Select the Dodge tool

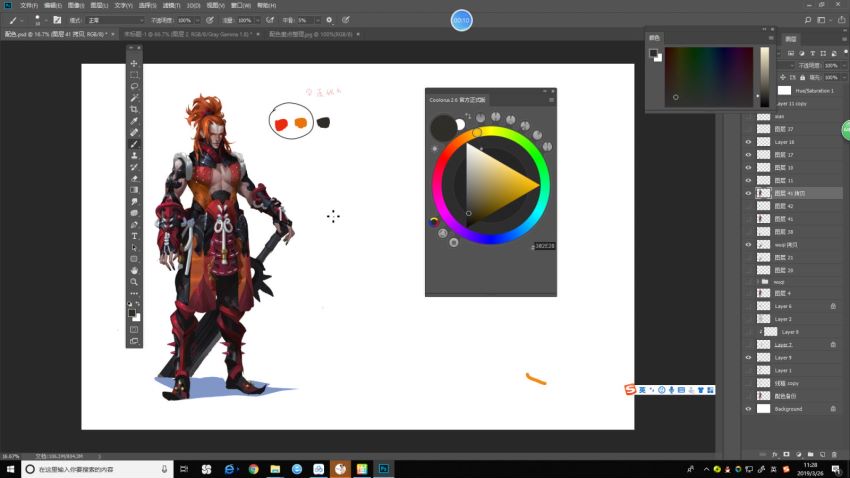[x=134, y=213]
